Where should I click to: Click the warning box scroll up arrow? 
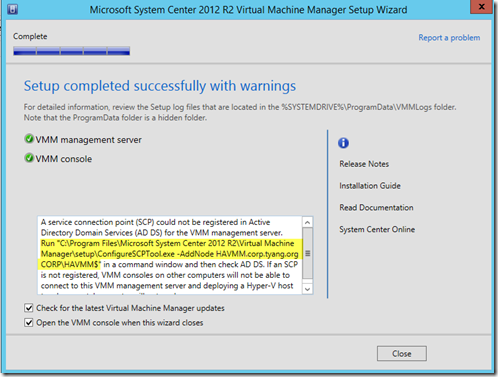307,222
